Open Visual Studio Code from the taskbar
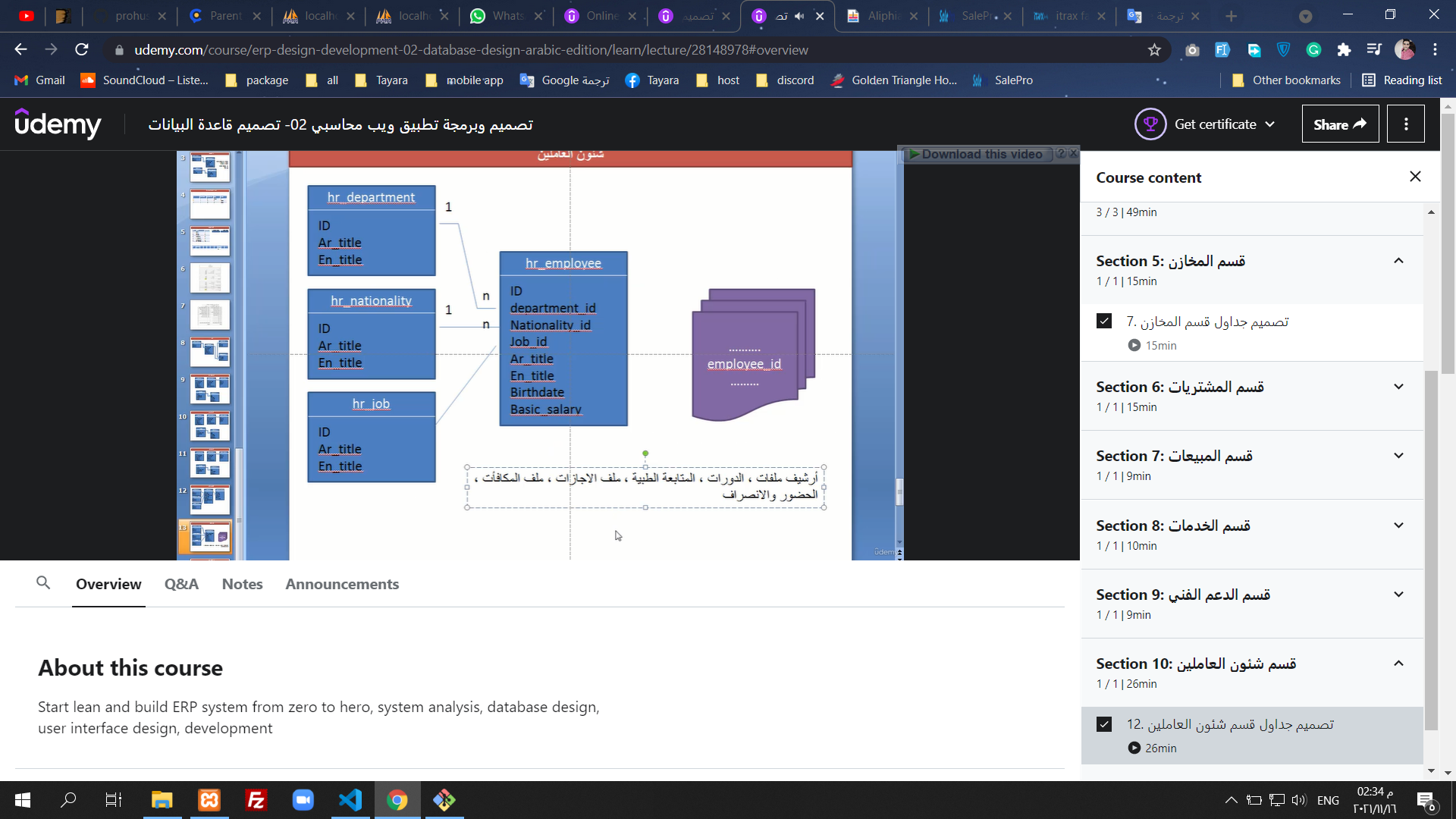 point(350,800)
